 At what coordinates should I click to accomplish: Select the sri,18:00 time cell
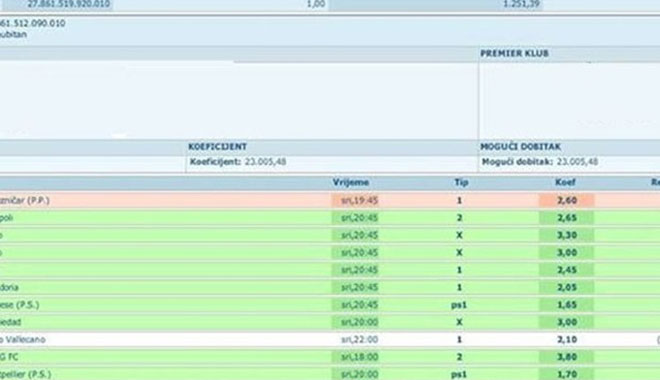point(359,357)
